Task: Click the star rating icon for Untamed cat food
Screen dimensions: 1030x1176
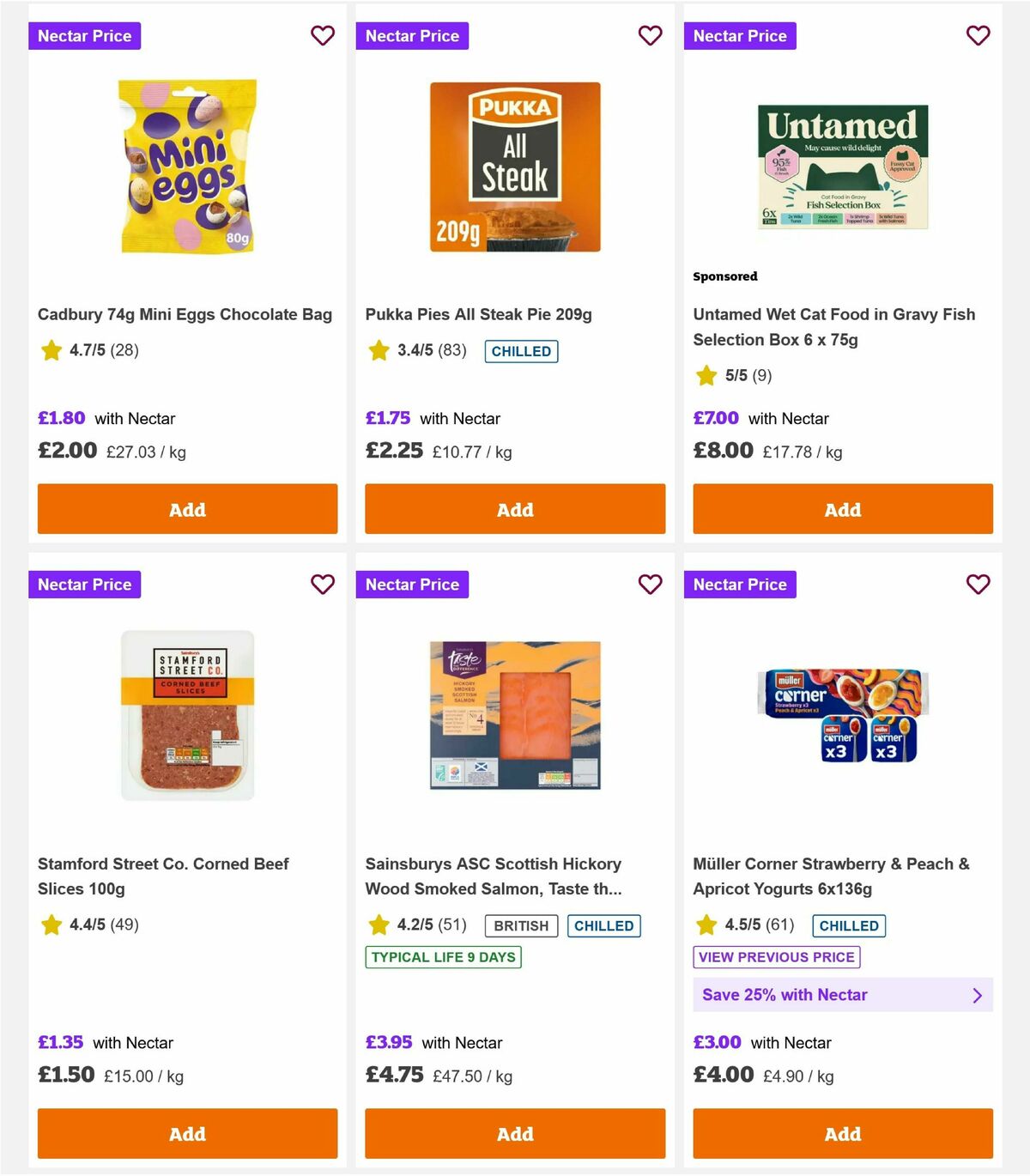Action: point(706,376)
